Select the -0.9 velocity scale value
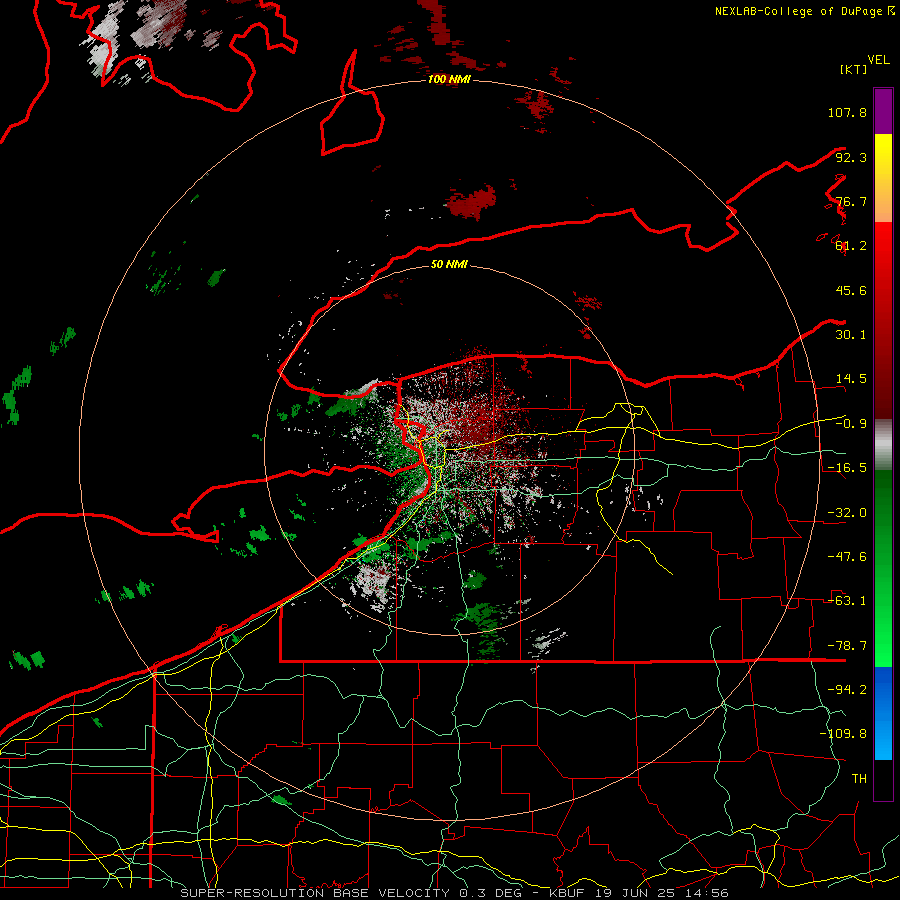Viewport: 900px width, 900px height. point(851,424)
